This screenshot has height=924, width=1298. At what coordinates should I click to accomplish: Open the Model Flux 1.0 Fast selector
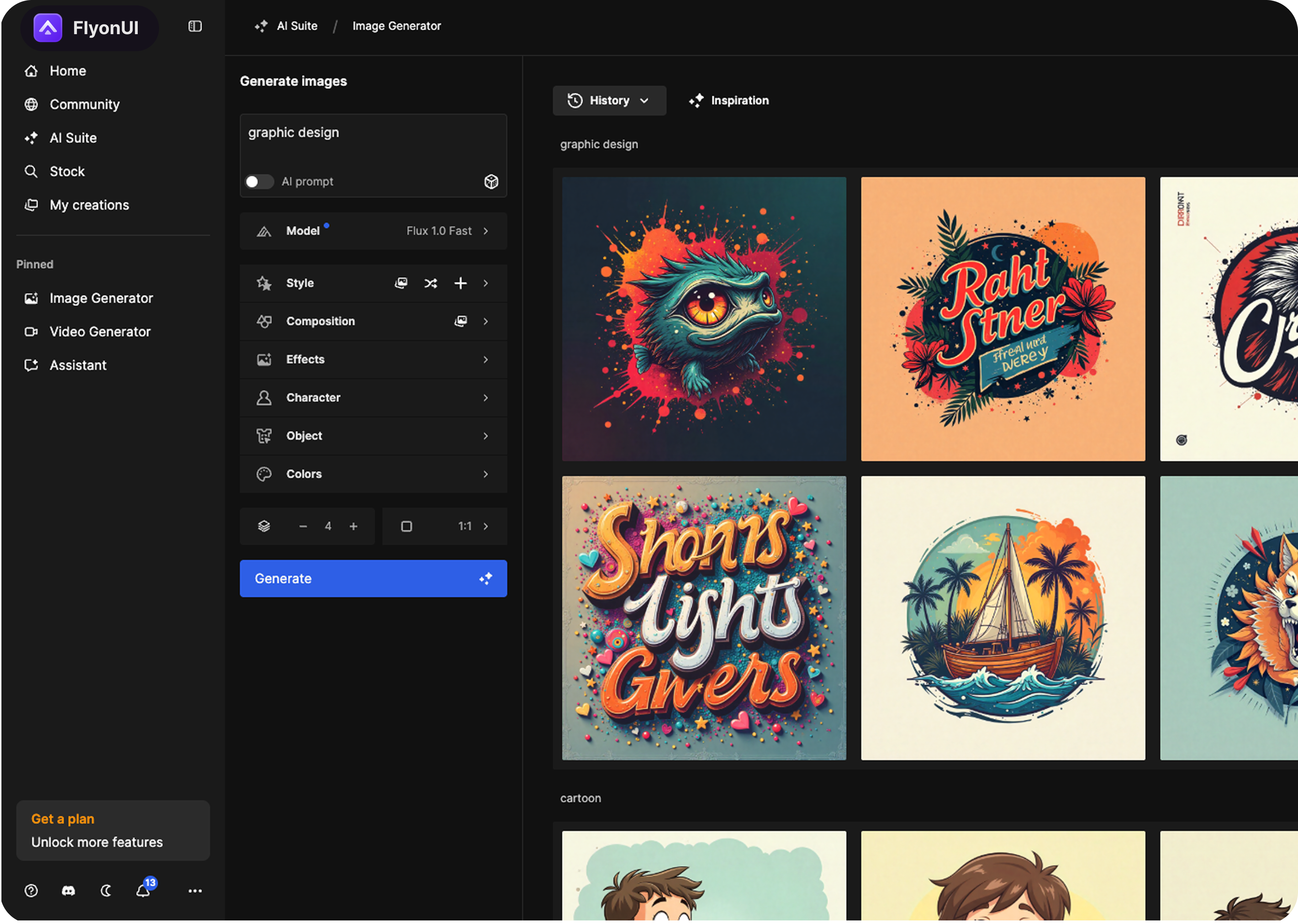(x=373, y=231)
